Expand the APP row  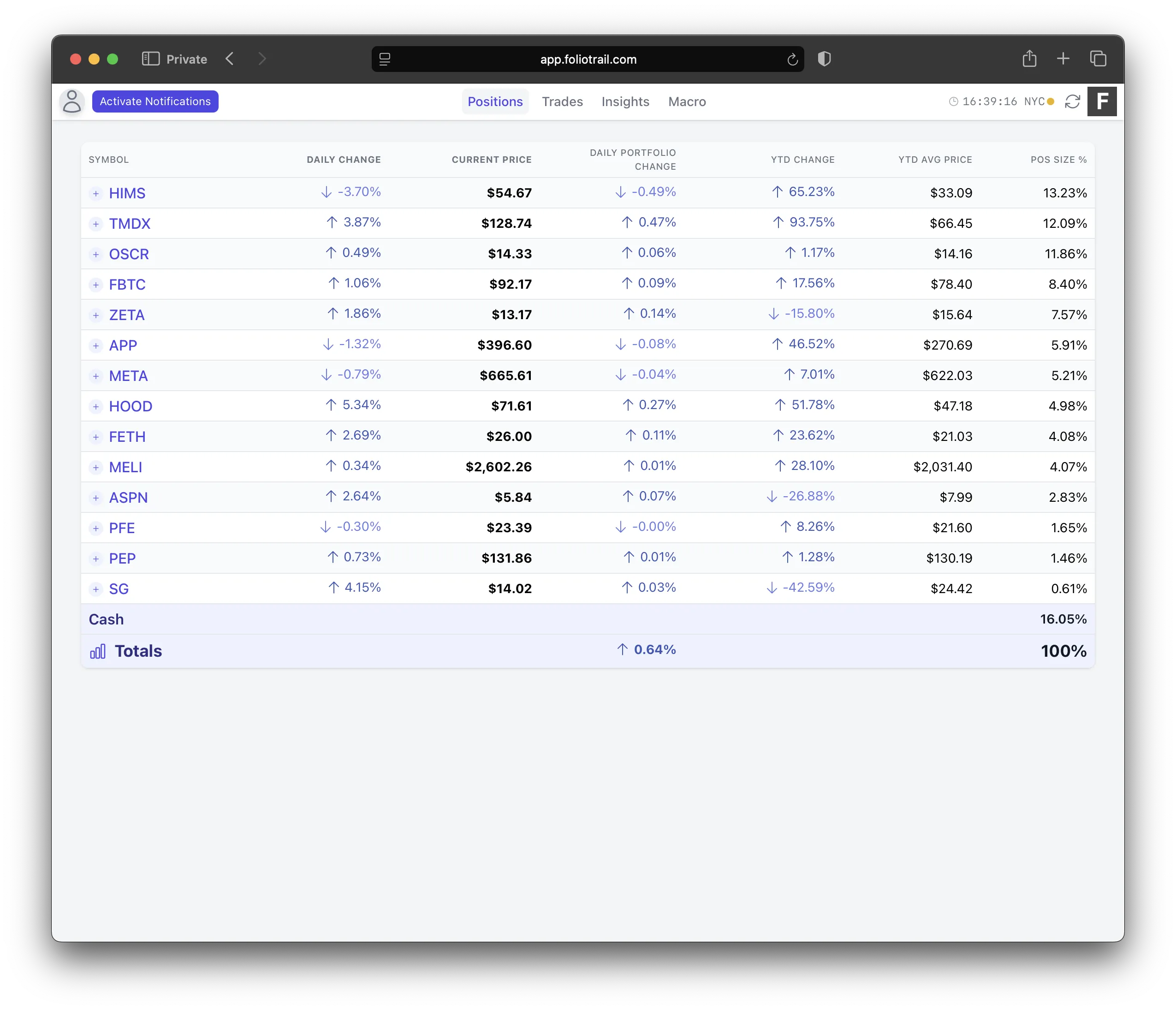[96, 346]
